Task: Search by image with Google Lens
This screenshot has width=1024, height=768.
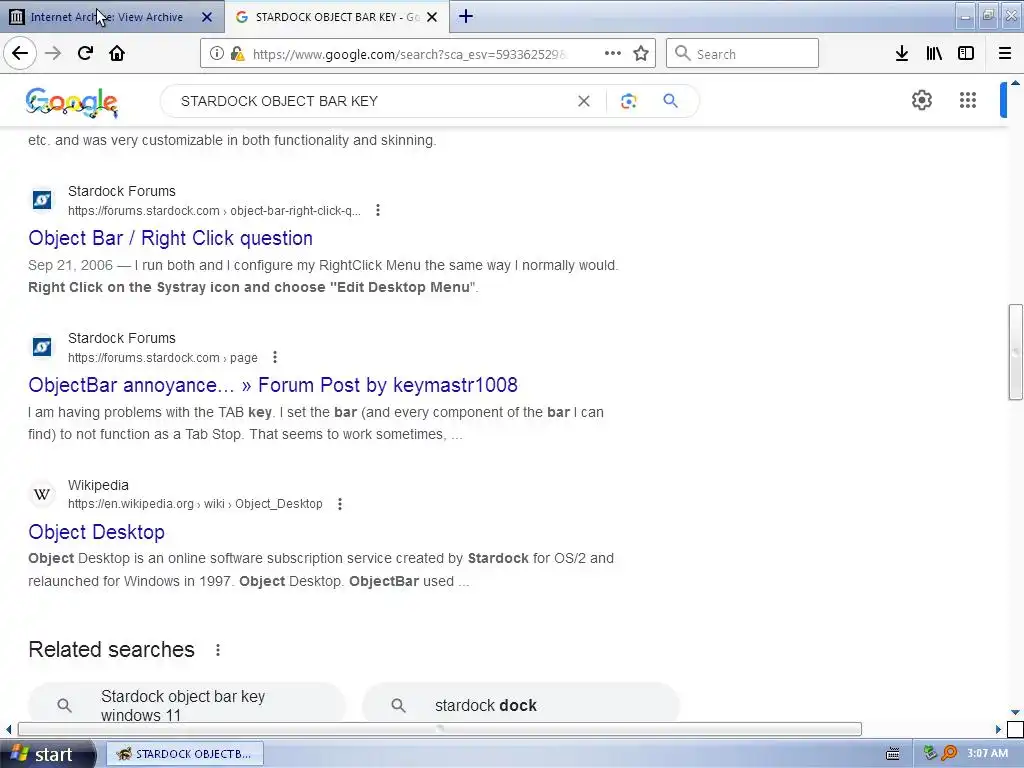Action: (628, 101)
